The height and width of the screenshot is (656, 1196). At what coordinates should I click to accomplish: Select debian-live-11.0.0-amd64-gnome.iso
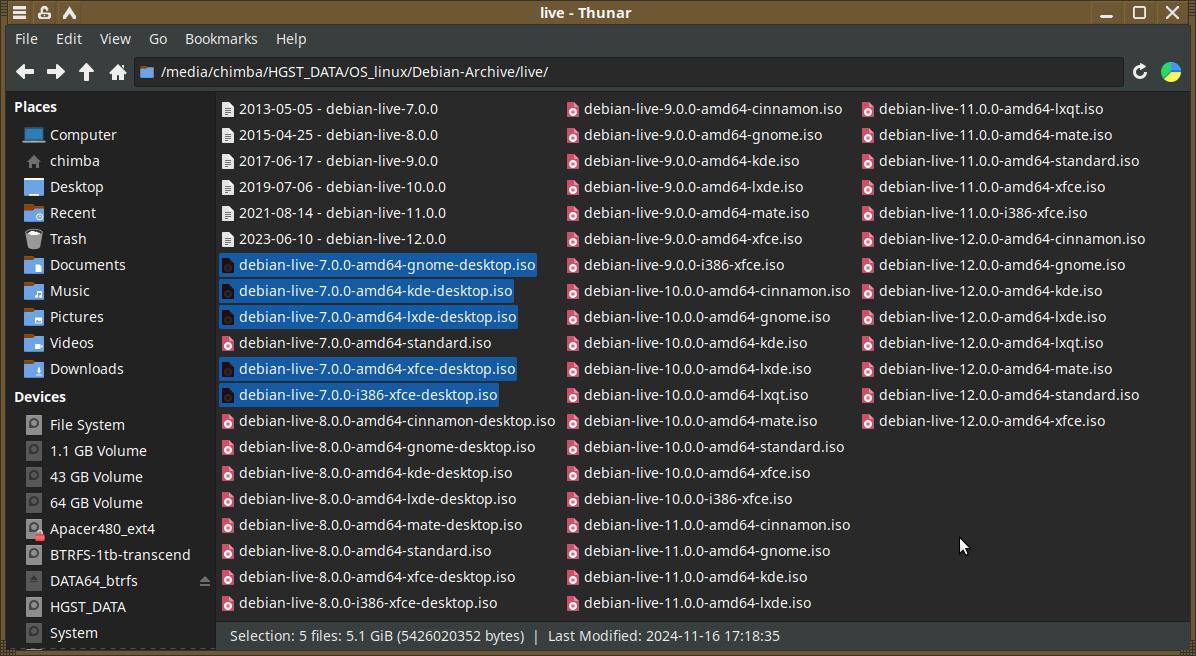[x=698, y=551]
